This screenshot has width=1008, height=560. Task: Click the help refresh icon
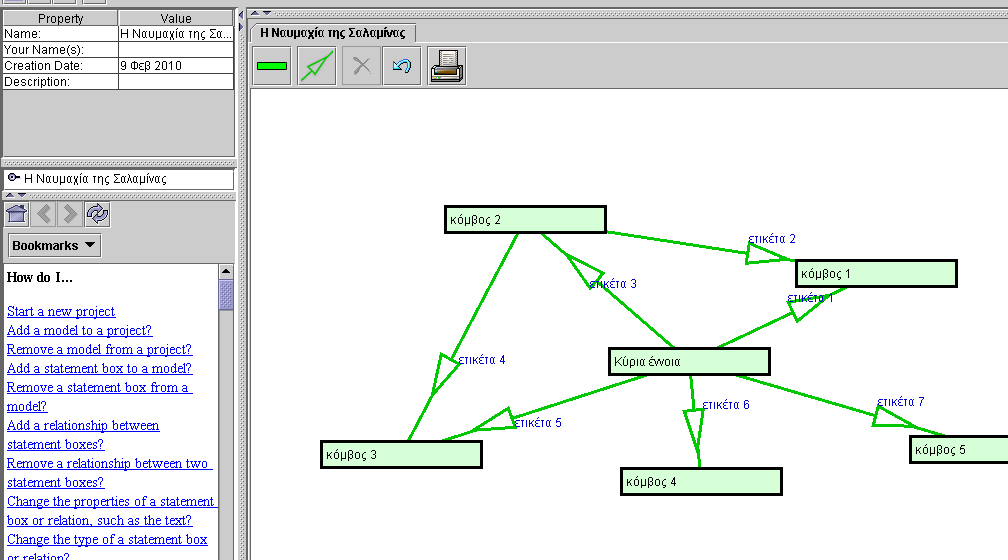pyautogui.click(x=97, y=213)
